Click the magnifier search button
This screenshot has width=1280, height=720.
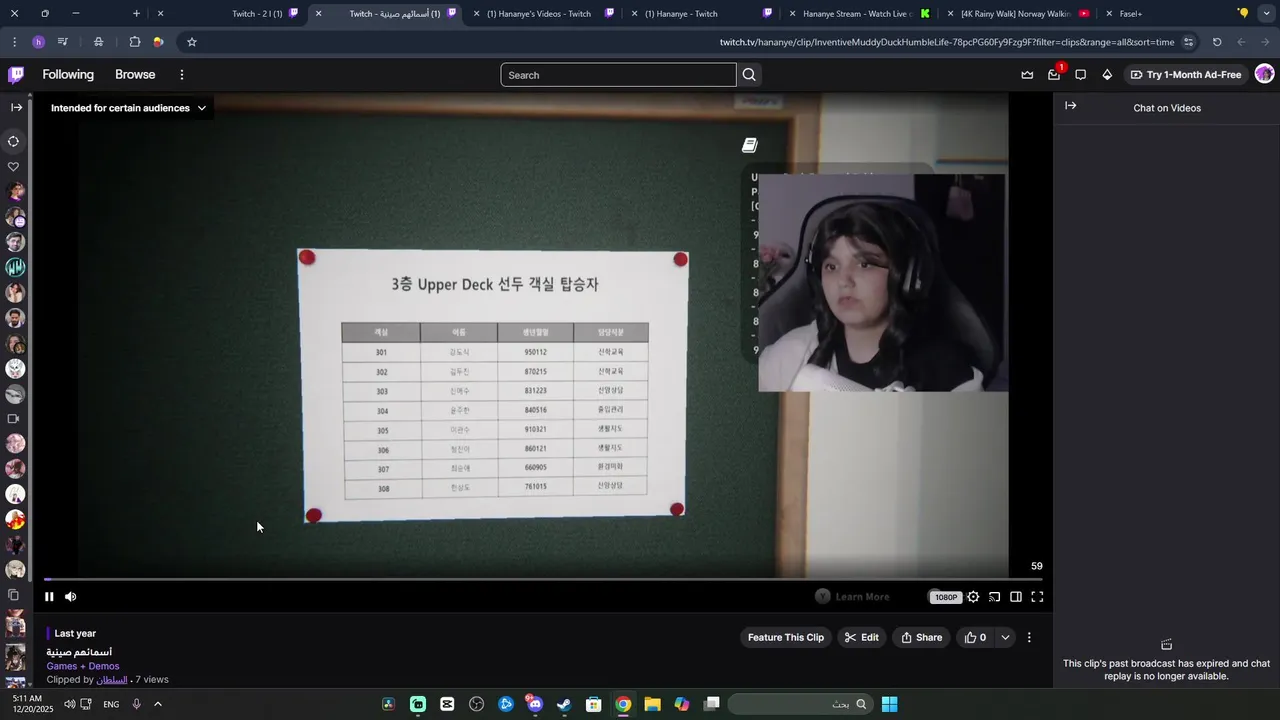(749, 75)
